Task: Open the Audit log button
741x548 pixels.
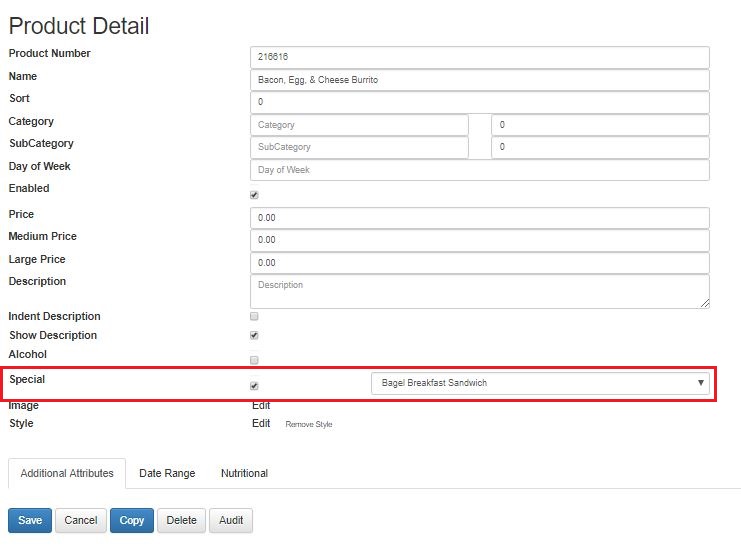Action: (x=231, y=521)
